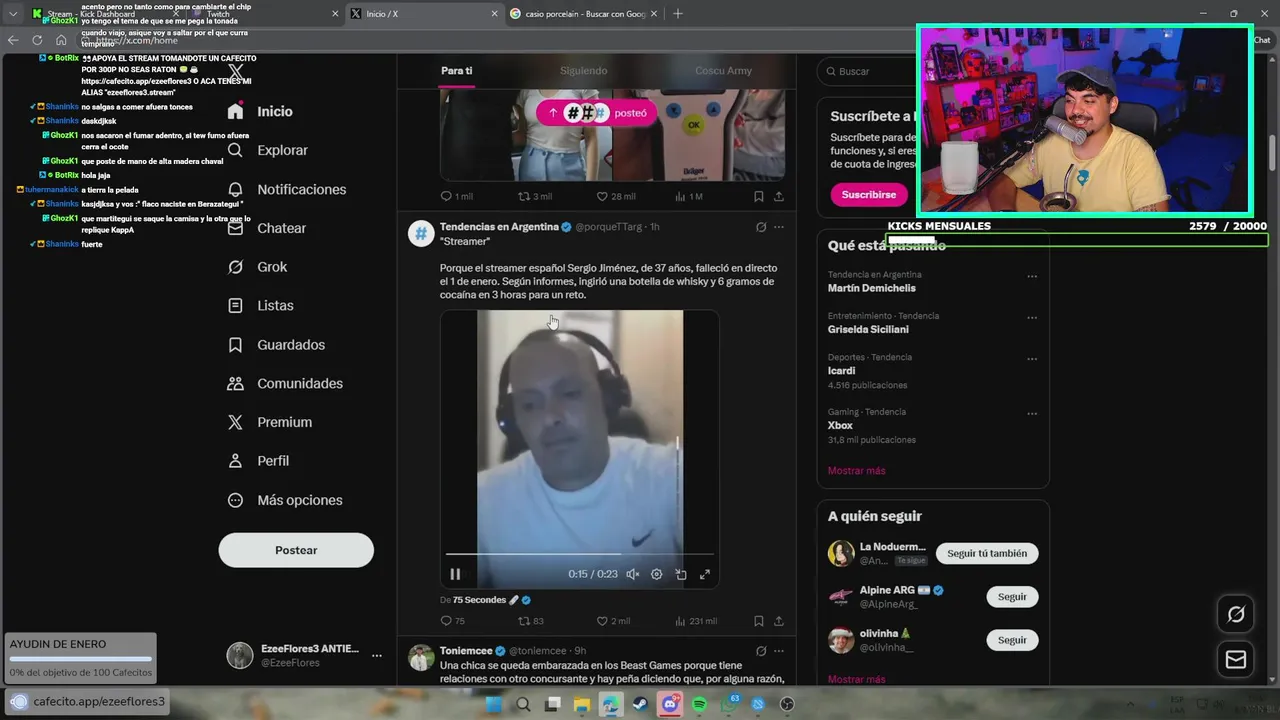Screen dimensions: 1280x720
Task: Share the Tendencias en Argentina post
Action: (779, 621)
